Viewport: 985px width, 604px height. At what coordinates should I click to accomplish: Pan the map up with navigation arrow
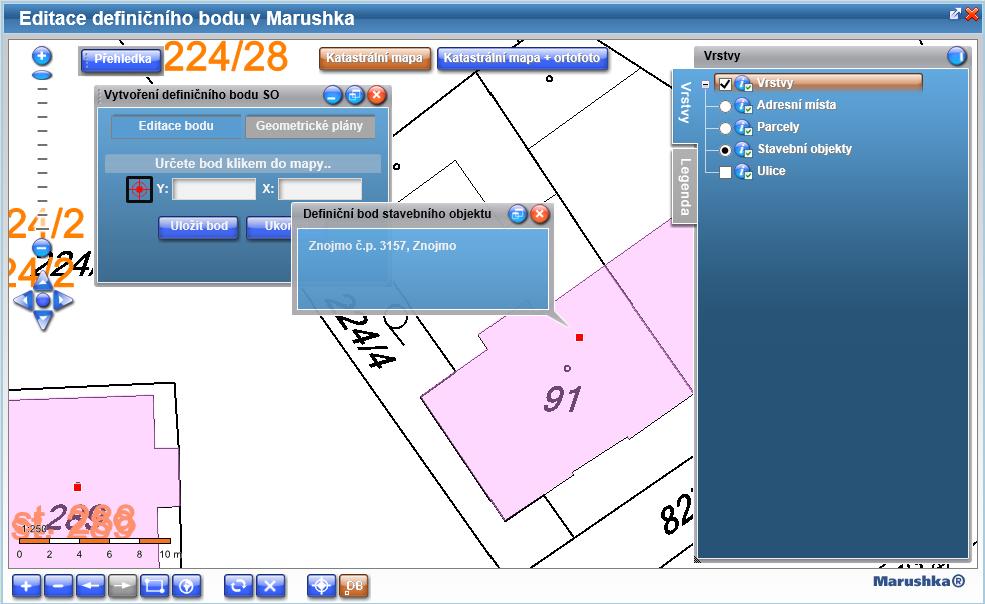[43, 280]
